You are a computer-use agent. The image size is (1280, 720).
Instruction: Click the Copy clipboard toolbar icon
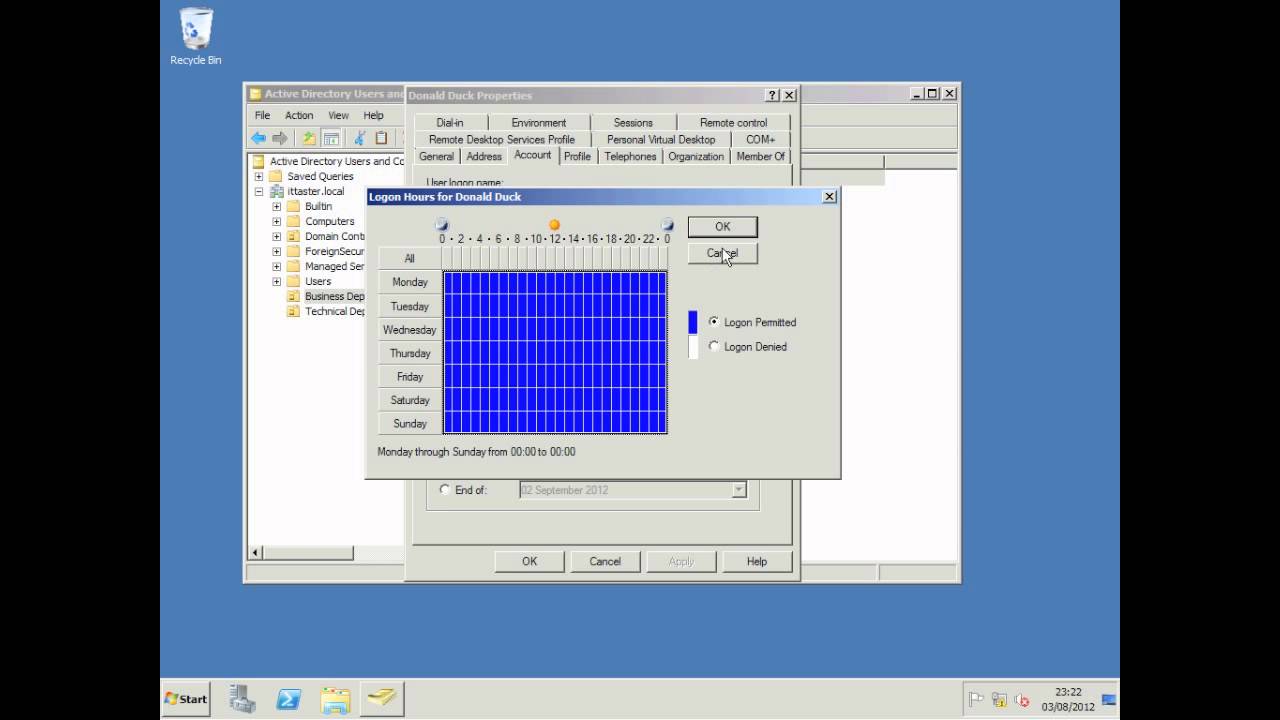pyautogui.click(x=381, y=138)
